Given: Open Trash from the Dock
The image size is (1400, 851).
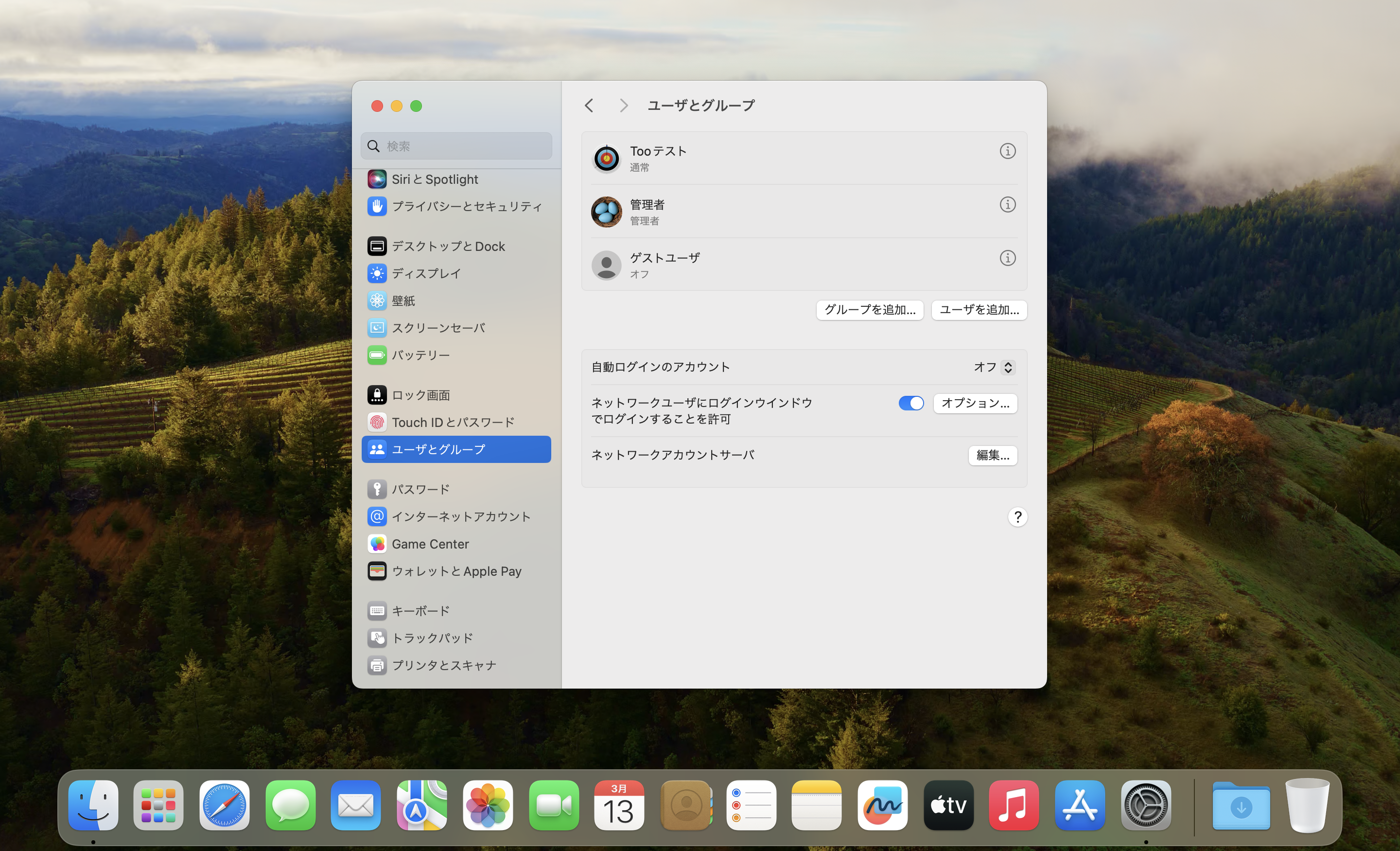Looking at the screenshot, I should click(1307, 805).
